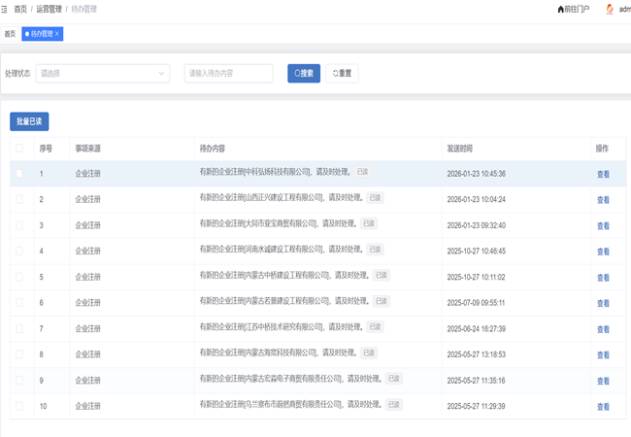Click the user avatar icon
Image resolution: width=631 pixels, height=437 pixels.
[x=609, y=9]
